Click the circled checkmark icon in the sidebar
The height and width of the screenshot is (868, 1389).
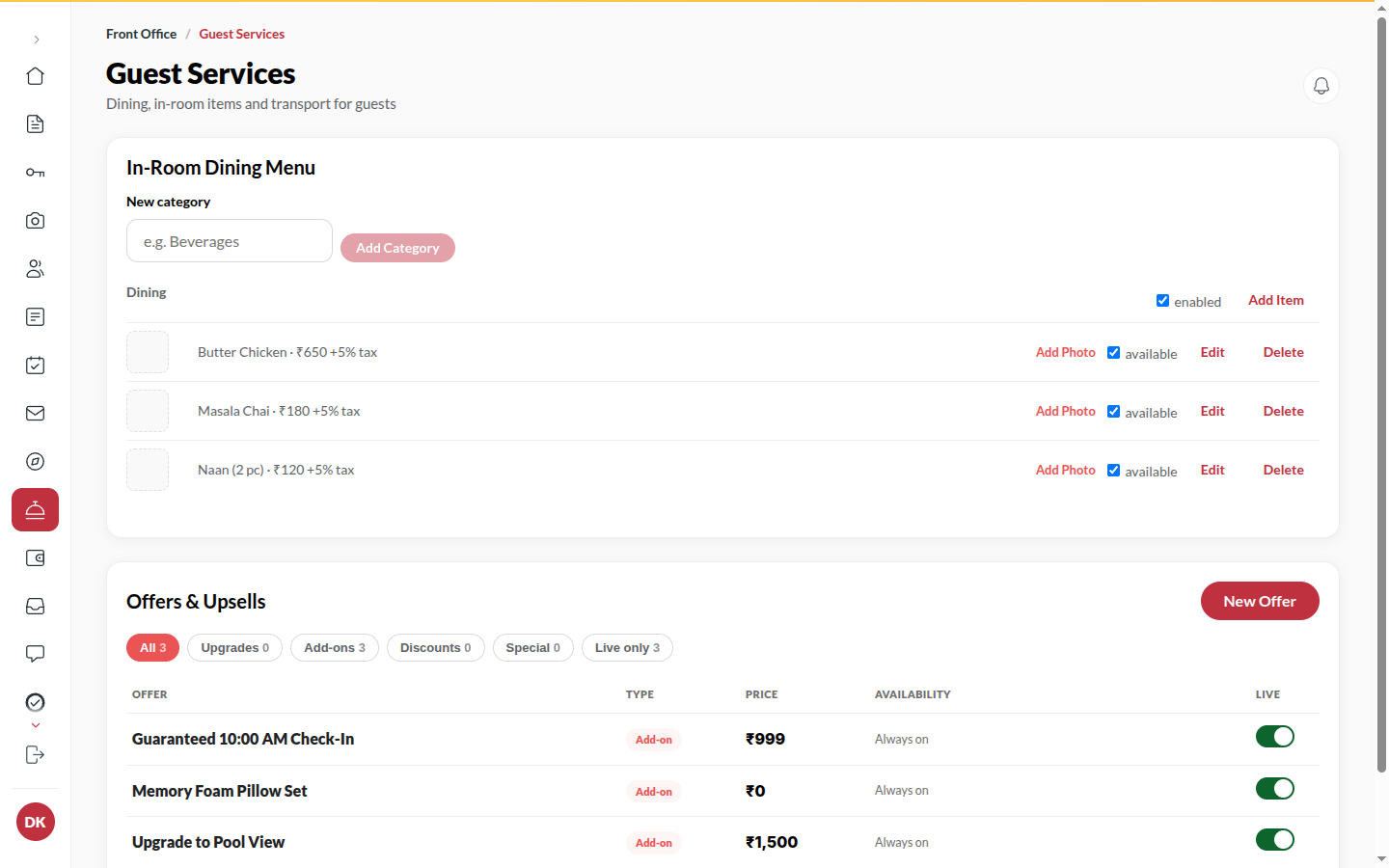point(35,702)
